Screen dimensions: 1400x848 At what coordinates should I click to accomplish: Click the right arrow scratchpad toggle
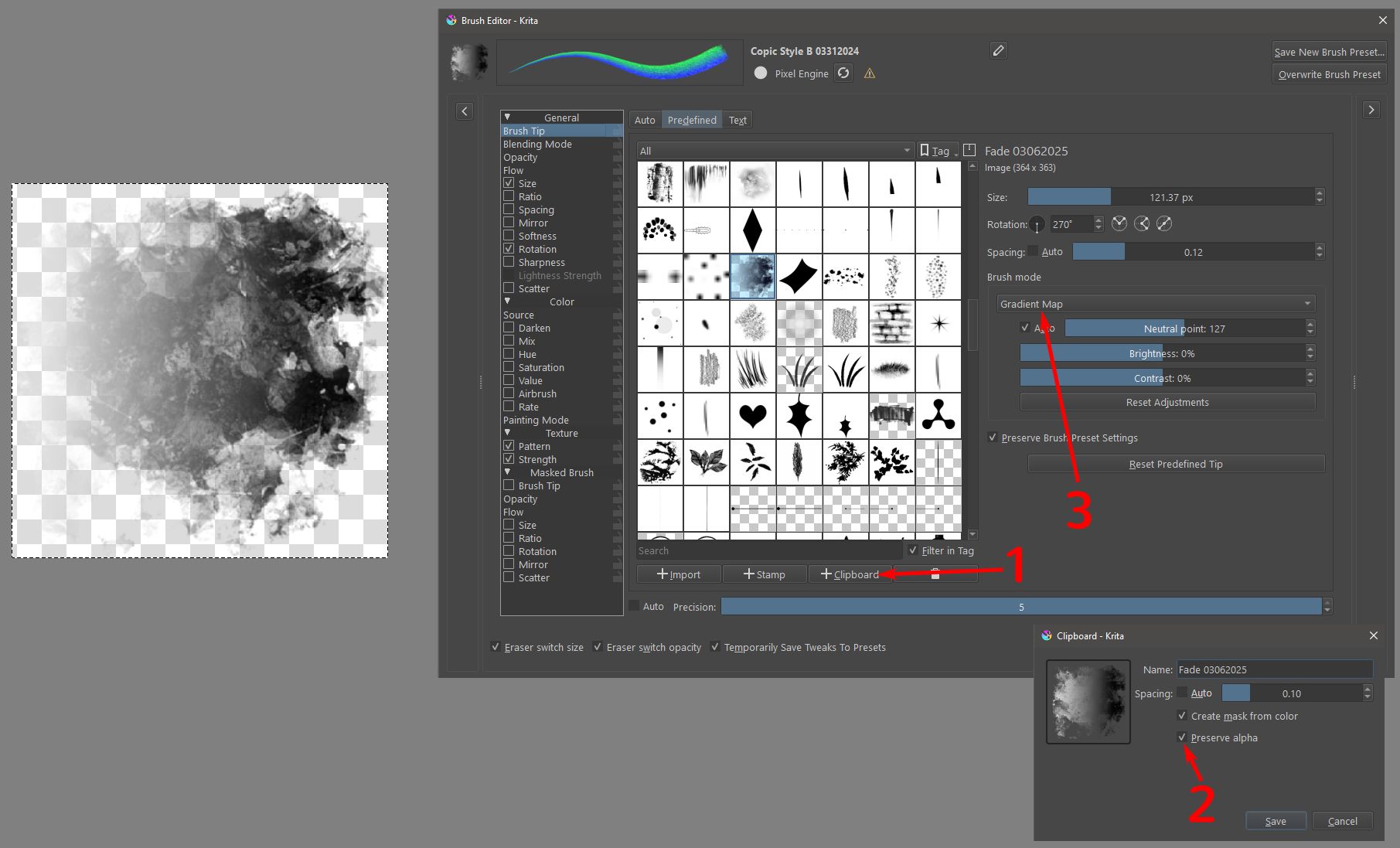pos(1371,111)
